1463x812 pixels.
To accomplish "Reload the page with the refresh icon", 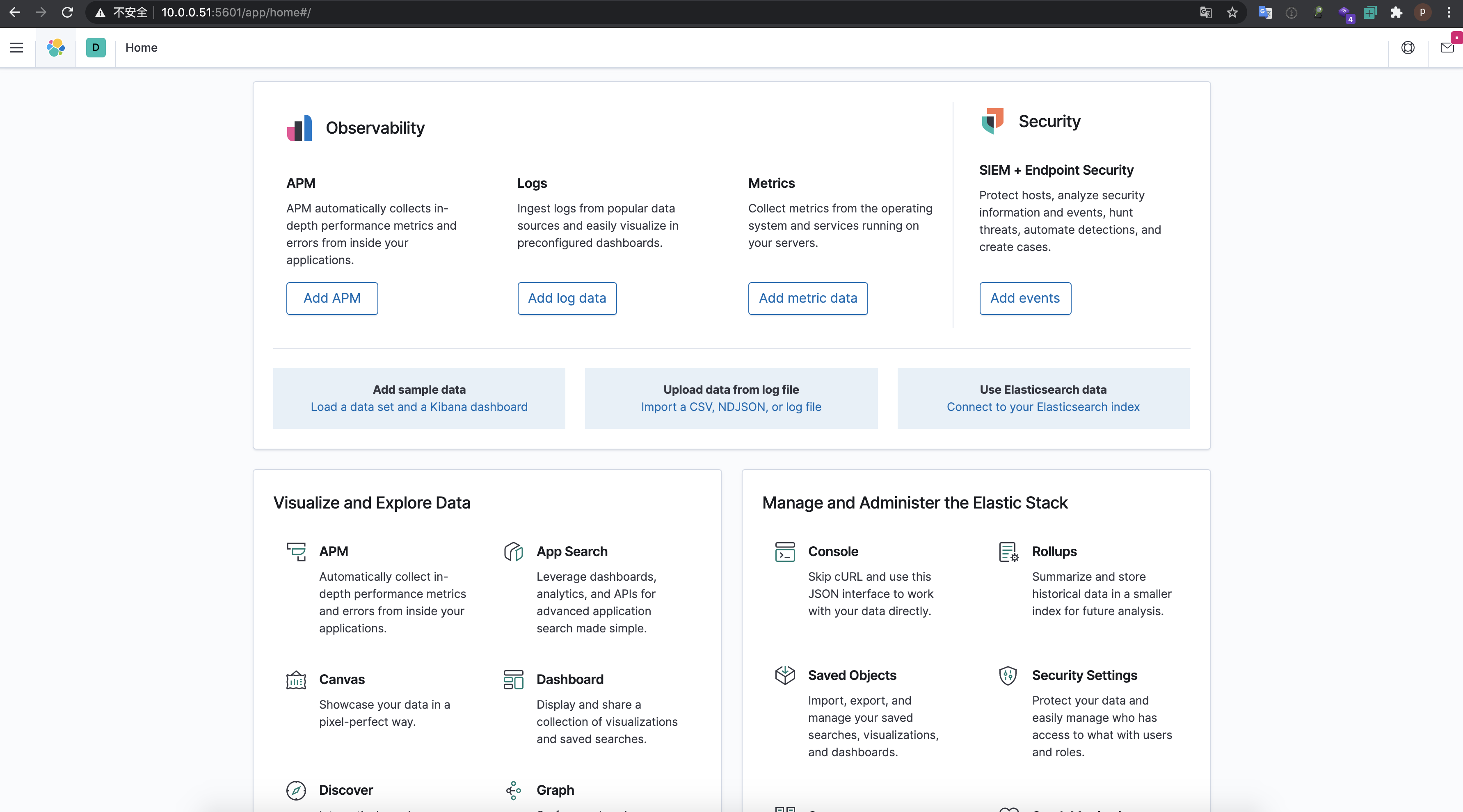I will click(68, 12).
